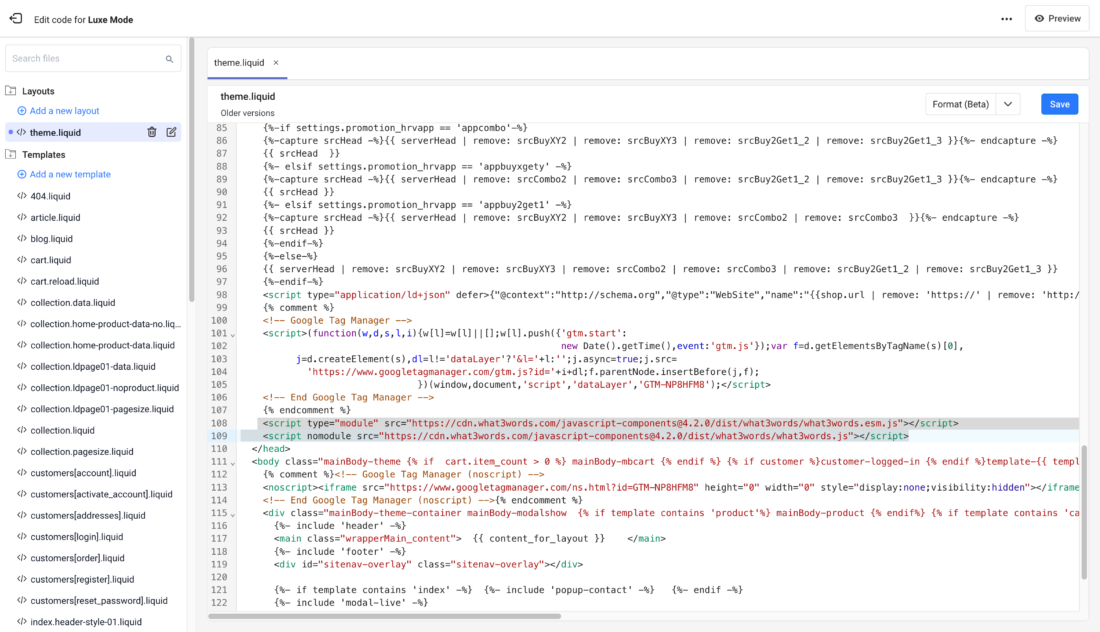Open customers[login].liquid file
This screenshot has width=1100, height=632.
pyautogui.click(x=76, y=537)
